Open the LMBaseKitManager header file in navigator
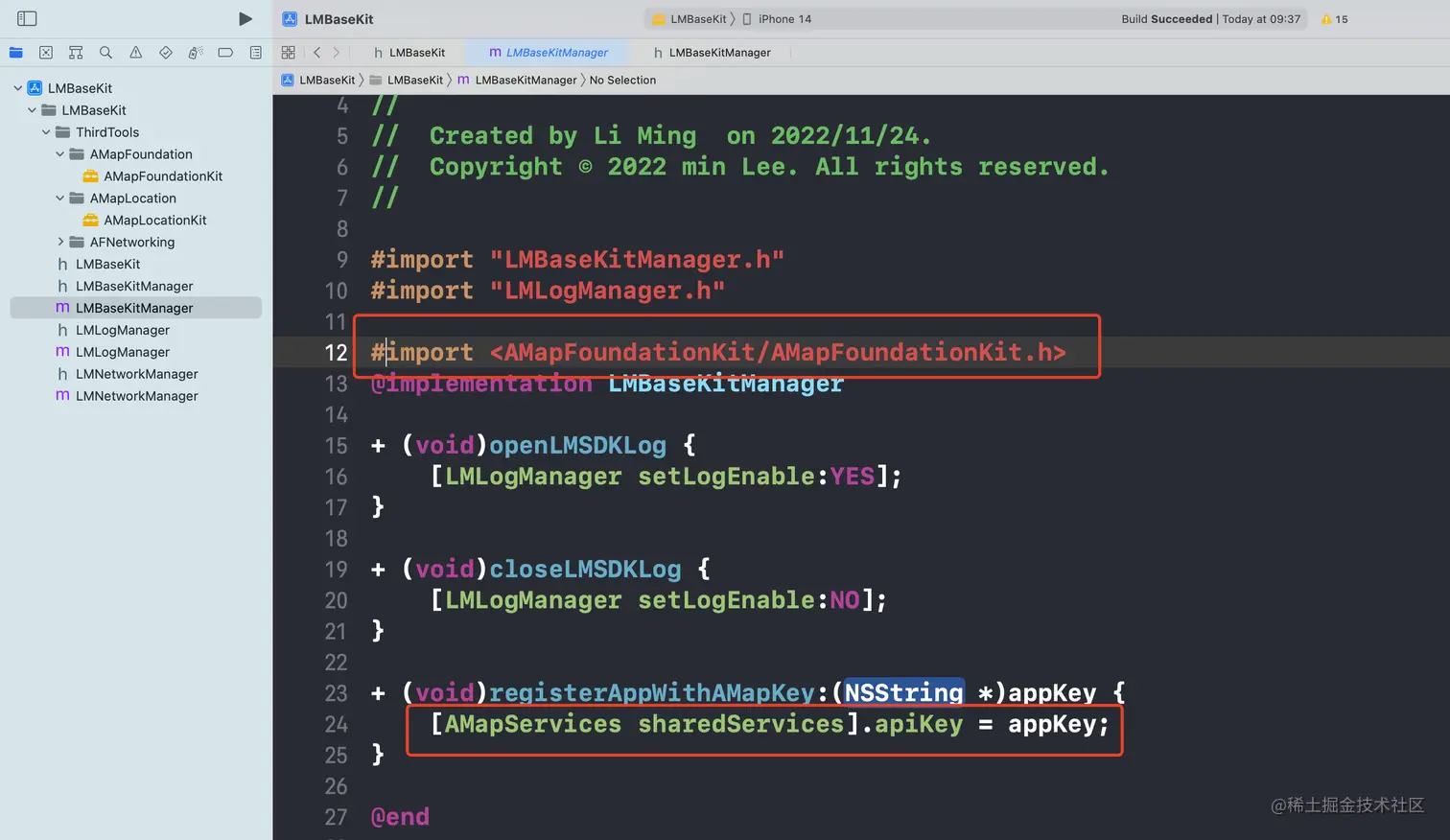Screen dimensions: 1450x840 pos(135,287)
